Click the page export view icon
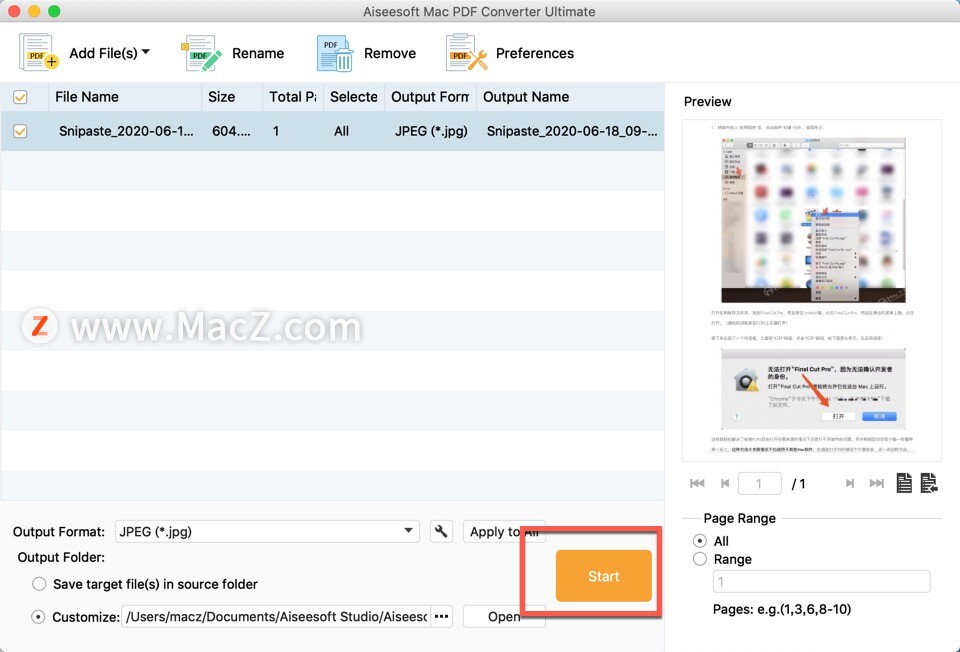The width and height of the screenshot is (960, 652). pyautogui.click(x=929, y=483)
